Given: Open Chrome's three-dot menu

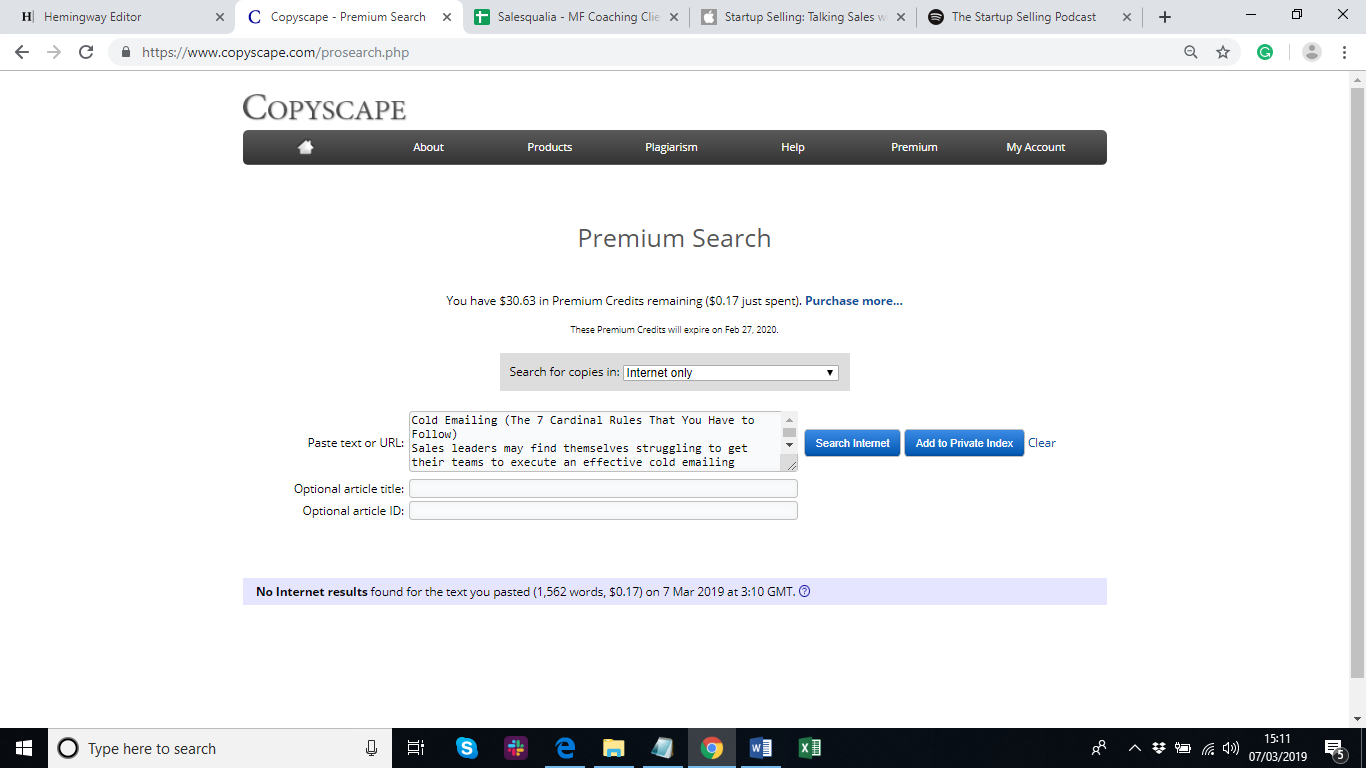Looking at the screenshot, I should 1344,52.
